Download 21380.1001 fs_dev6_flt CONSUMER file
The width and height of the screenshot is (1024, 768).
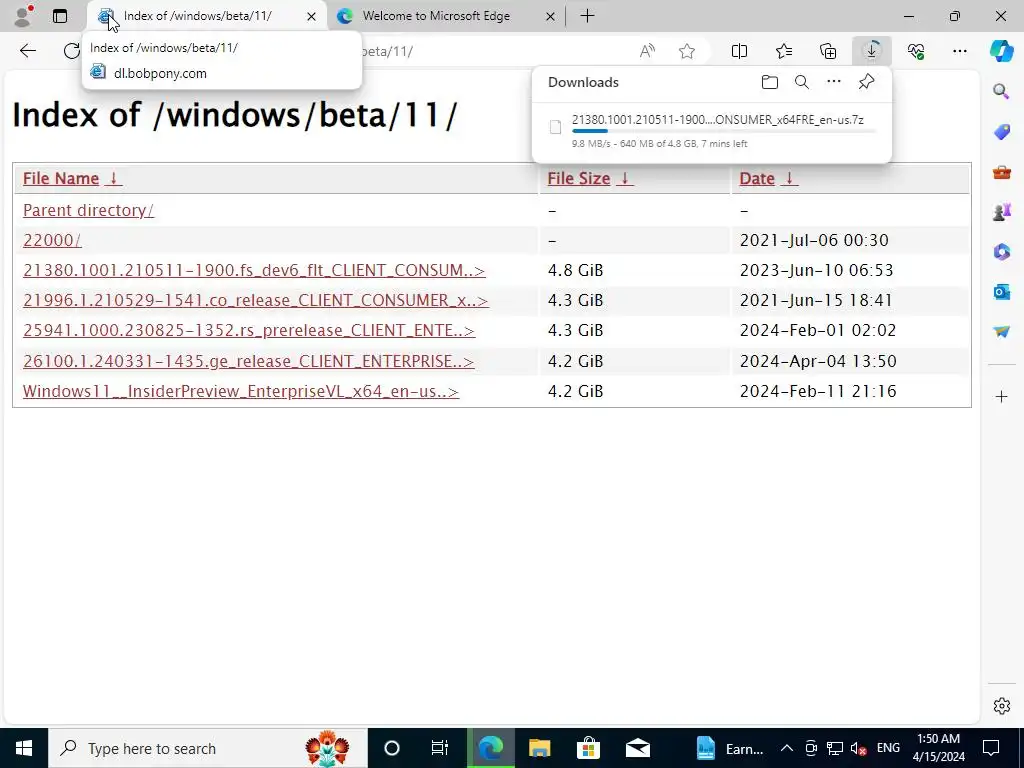(254, 270)
